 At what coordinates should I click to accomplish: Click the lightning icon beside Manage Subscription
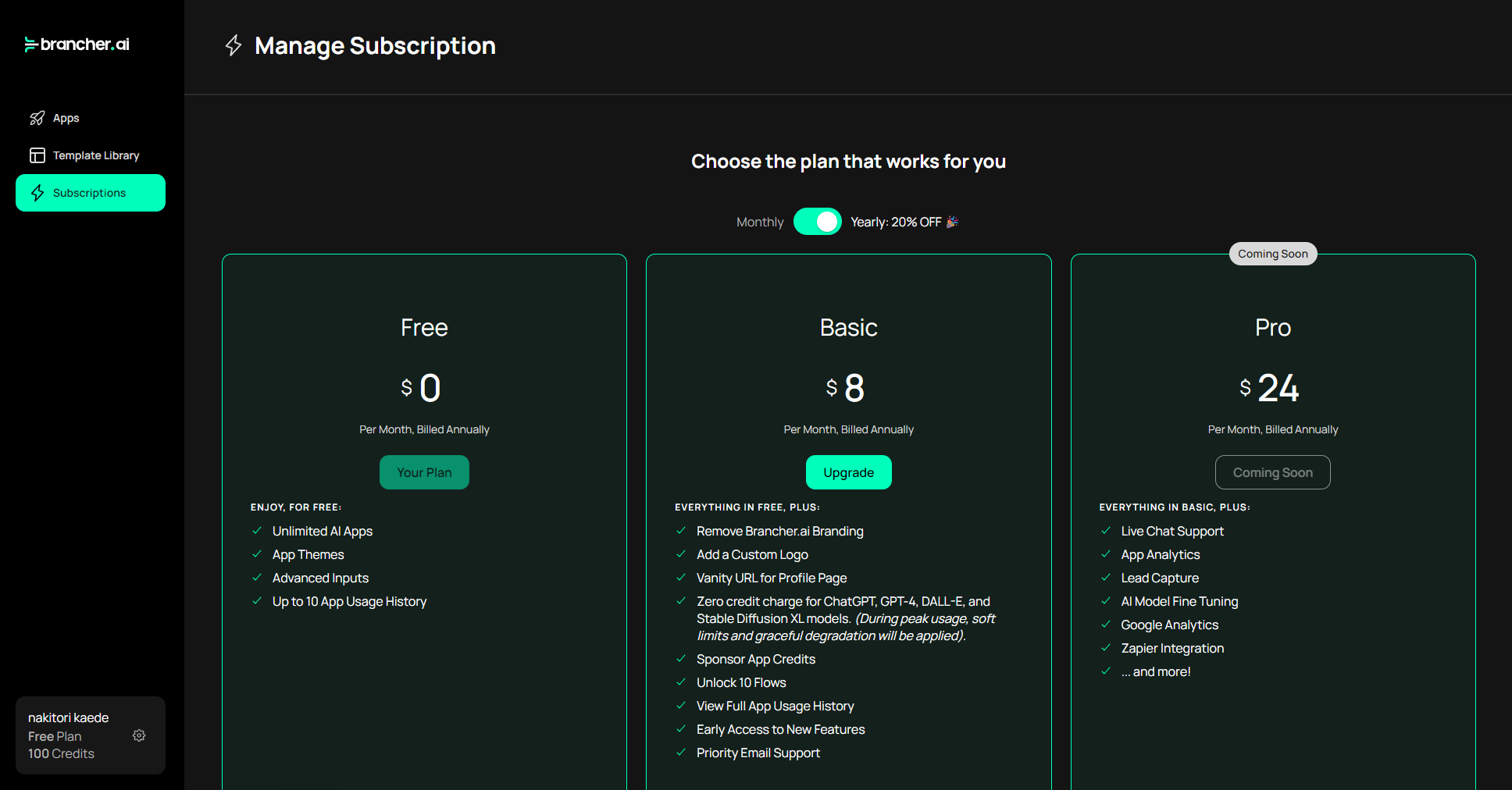234,45
